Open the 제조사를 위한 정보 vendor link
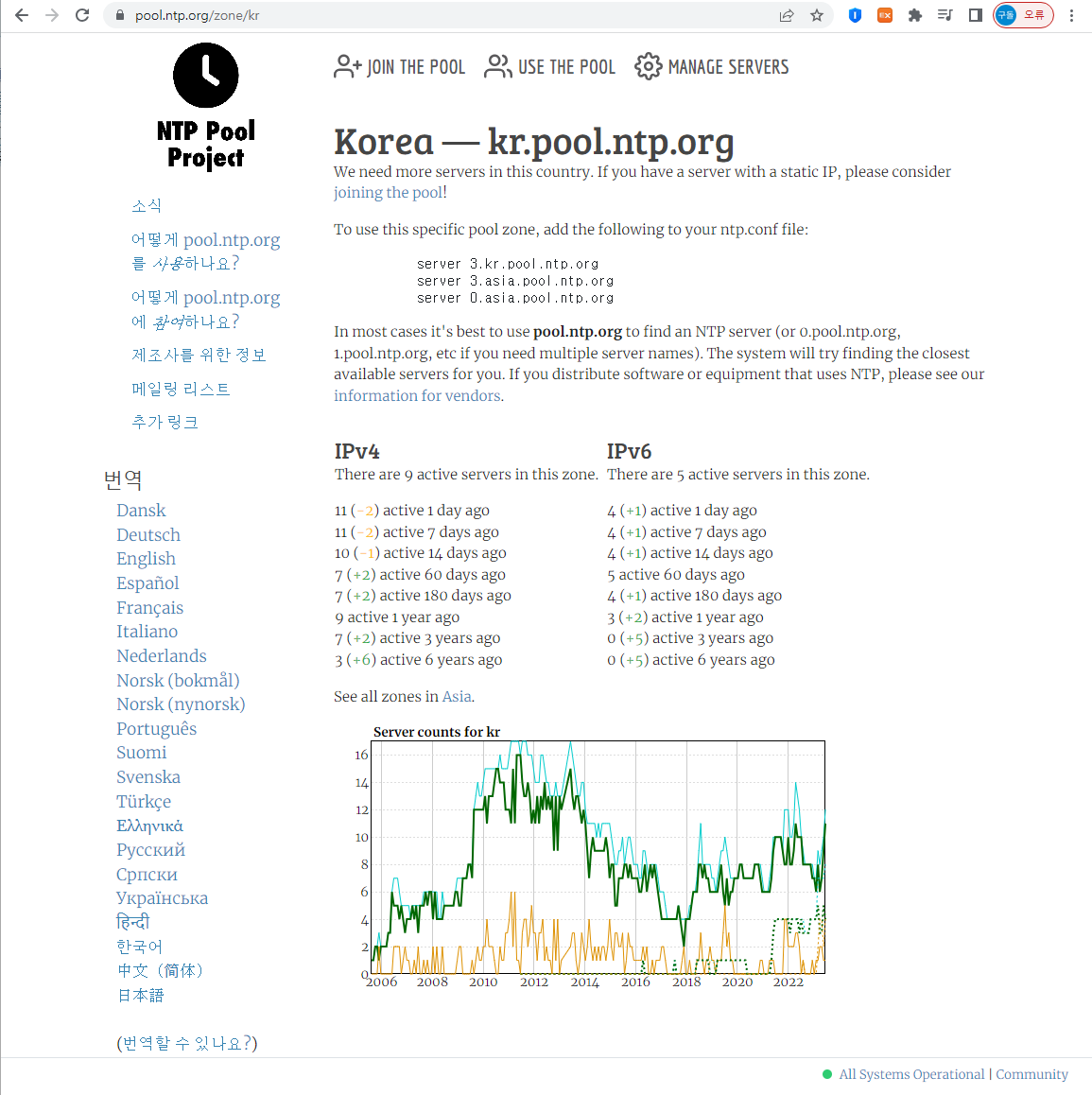Screen dimensions: 1092x1095 pyautogui.click(x=199, y=355)
